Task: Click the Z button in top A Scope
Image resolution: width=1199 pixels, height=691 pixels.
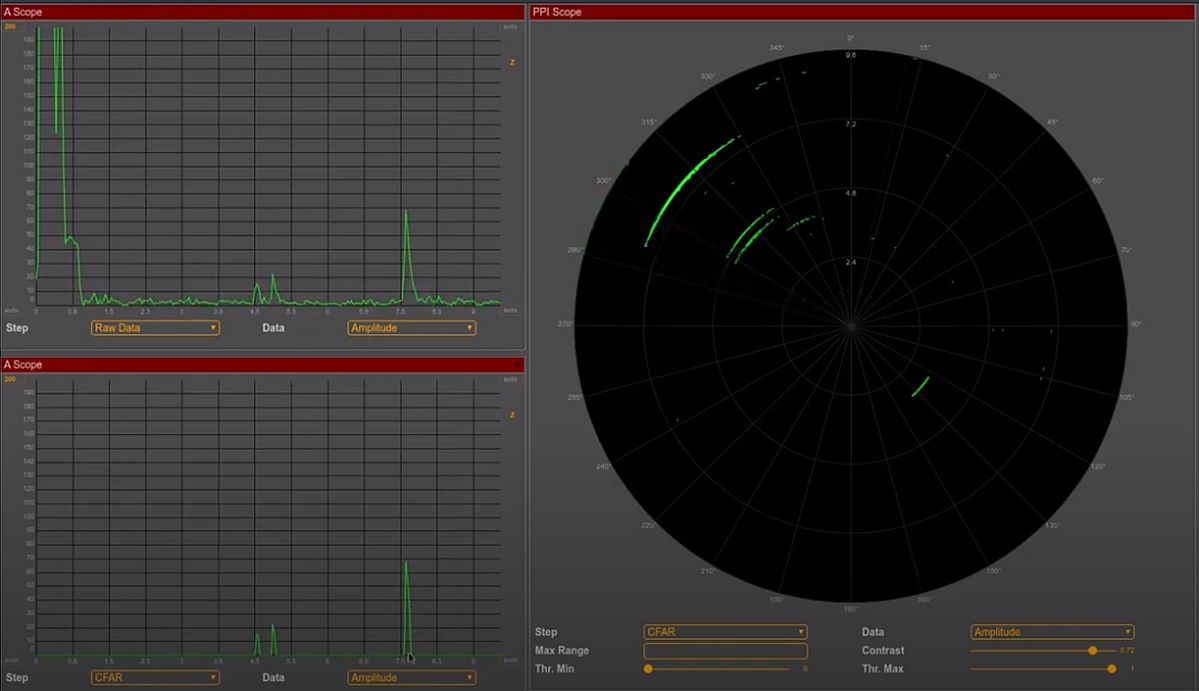Action: pyautogui.click(x=512, y=63)
